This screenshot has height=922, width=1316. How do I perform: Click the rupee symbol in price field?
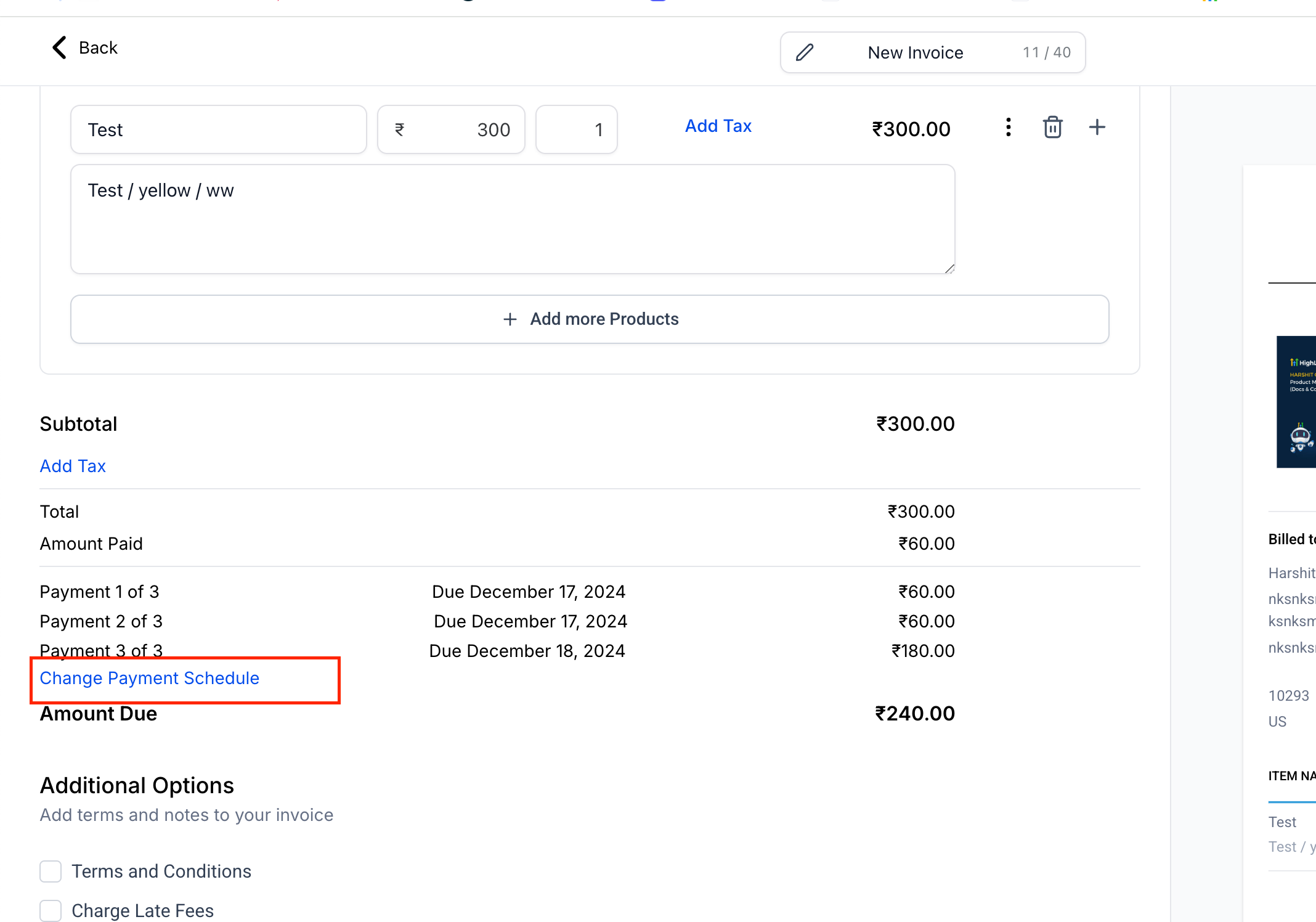pos(400,129)
